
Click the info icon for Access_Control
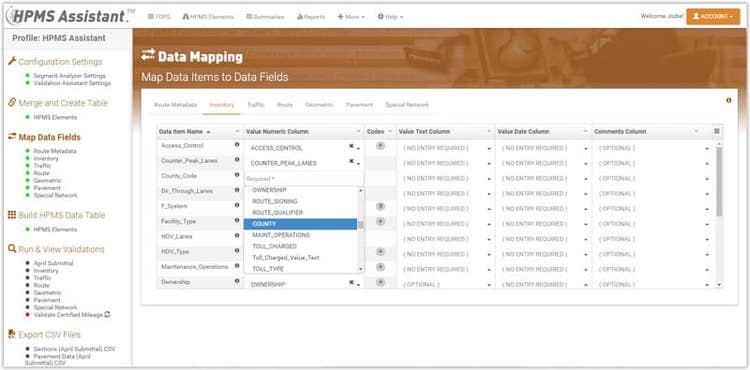pos(237,144)
